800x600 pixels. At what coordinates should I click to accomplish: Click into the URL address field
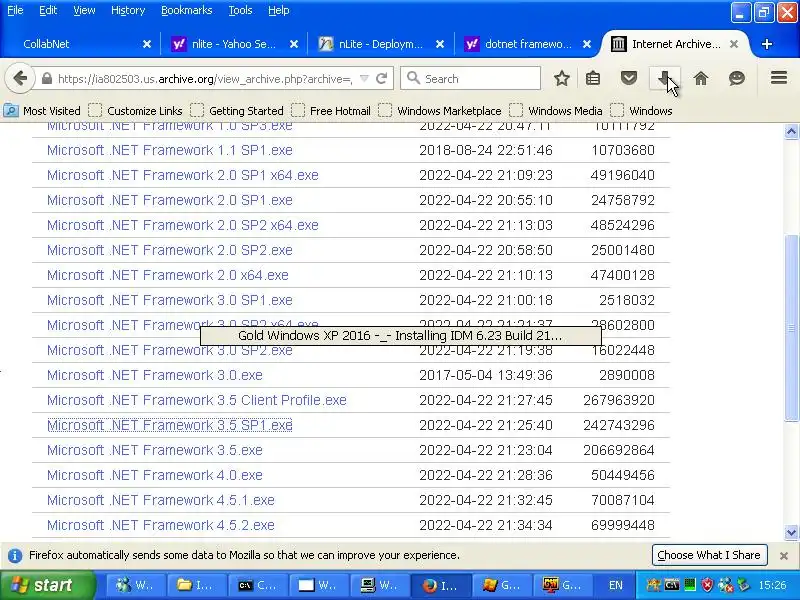coord(204,79)
